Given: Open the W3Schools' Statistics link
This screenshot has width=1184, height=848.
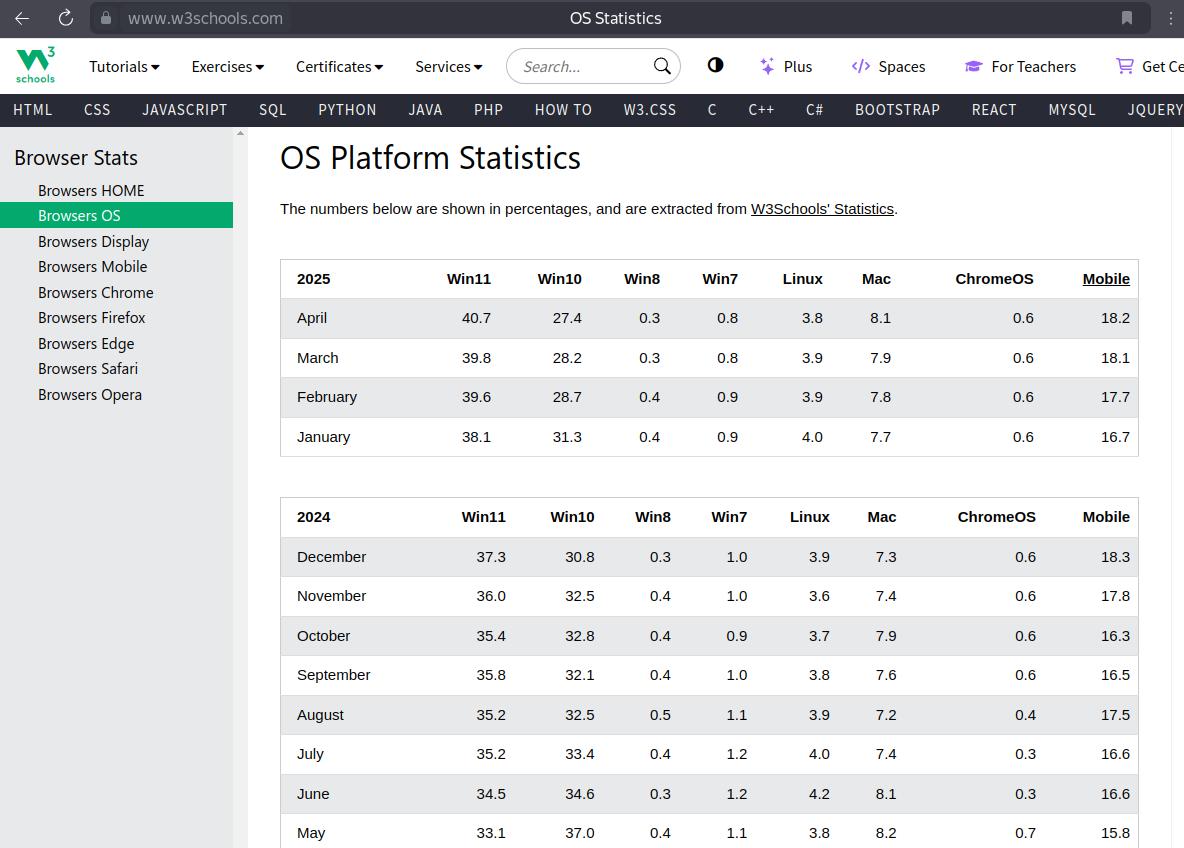Looking at the screenshot, I should tap(822, 209).
